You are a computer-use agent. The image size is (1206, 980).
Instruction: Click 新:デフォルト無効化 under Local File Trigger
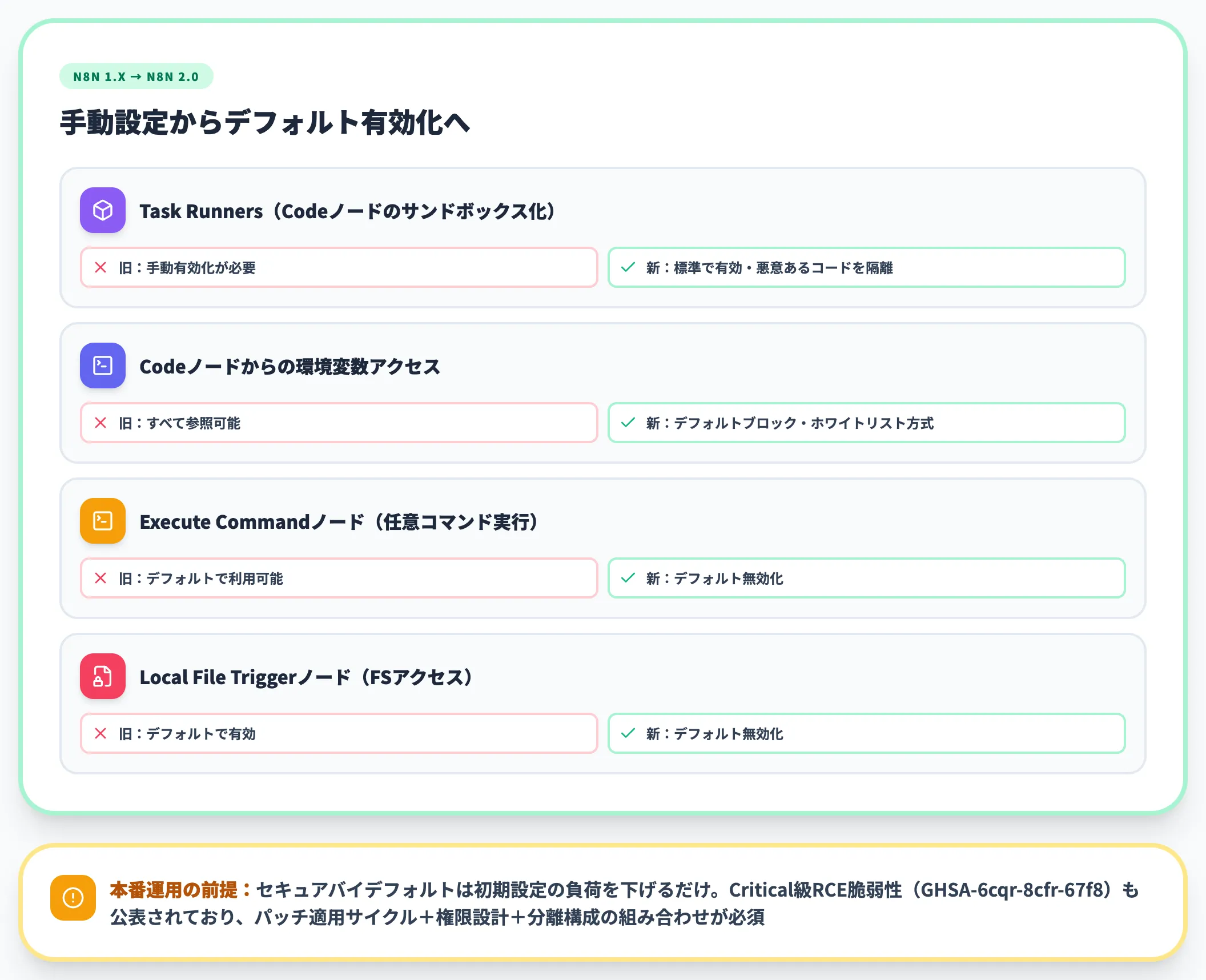coord(714,734)
